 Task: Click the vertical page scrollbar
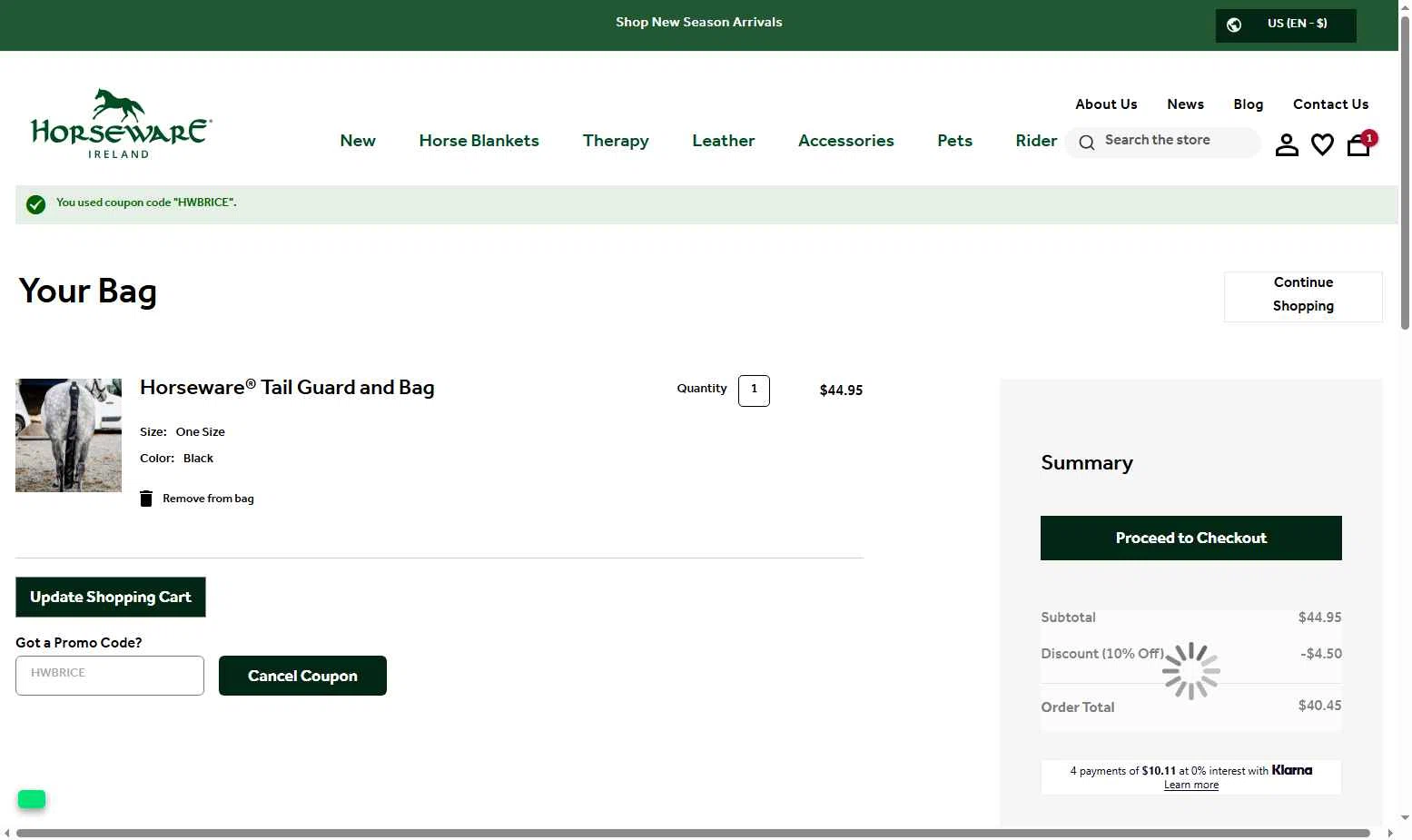[x=1405, y=173]
